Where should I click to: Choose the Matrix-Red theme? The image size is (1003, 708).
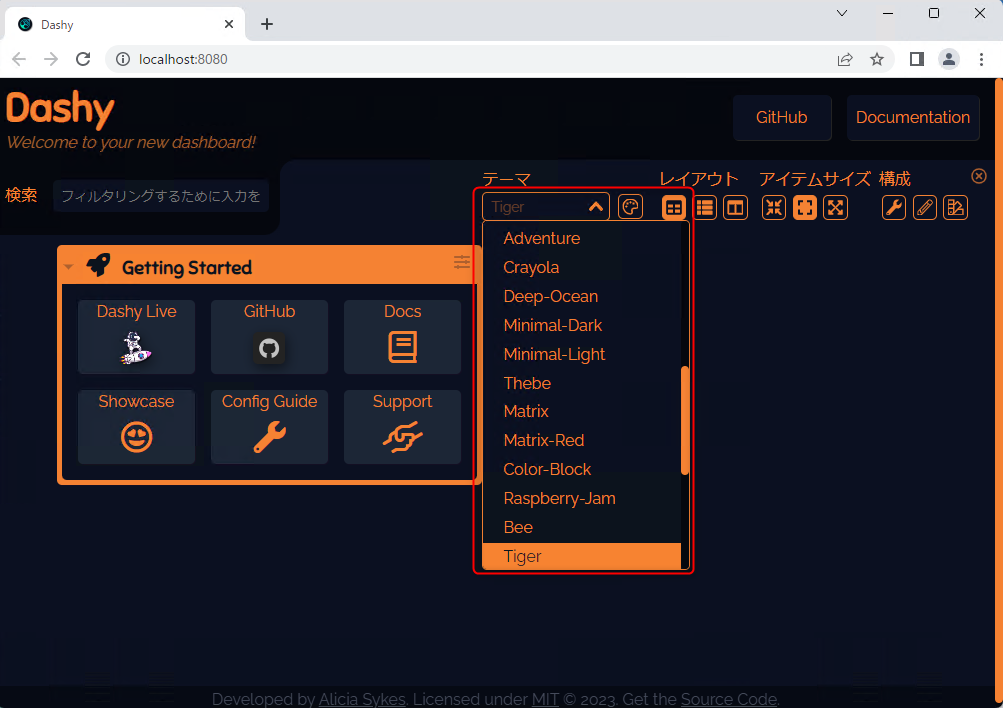click(x=581, y=440)
